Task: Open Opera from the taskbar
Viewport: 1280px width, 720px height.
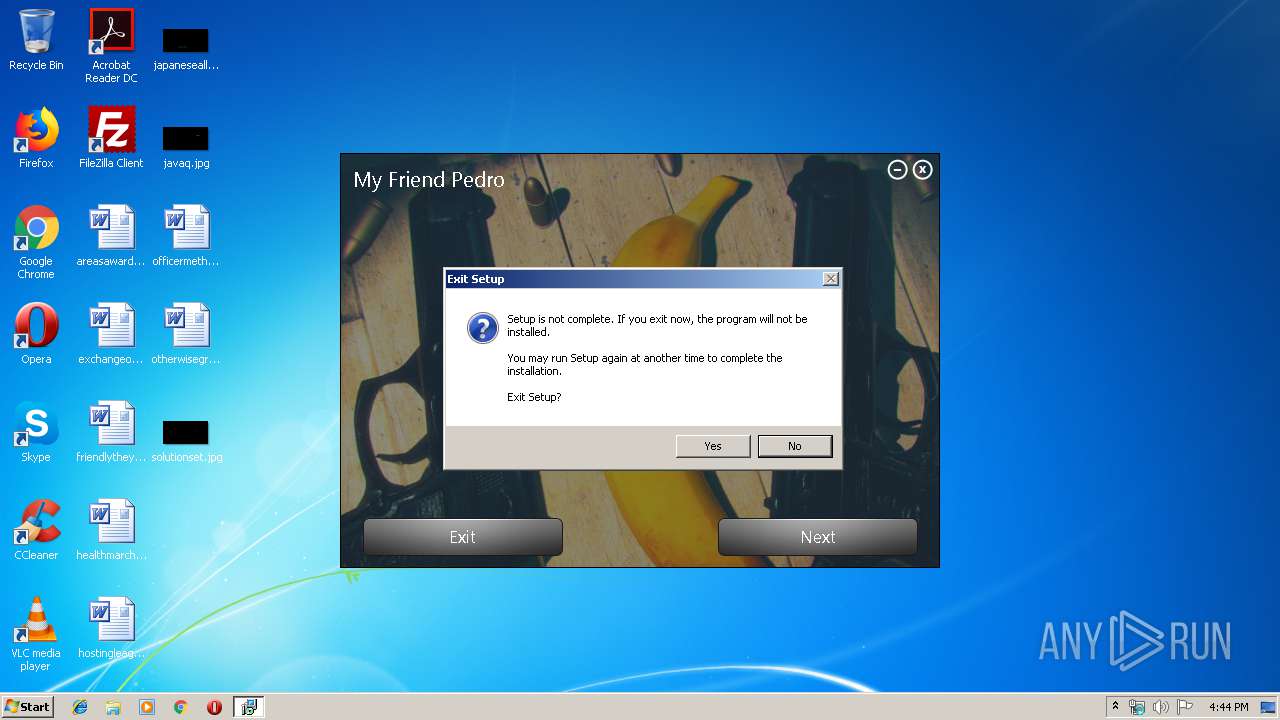Action: tap(214, 707)
